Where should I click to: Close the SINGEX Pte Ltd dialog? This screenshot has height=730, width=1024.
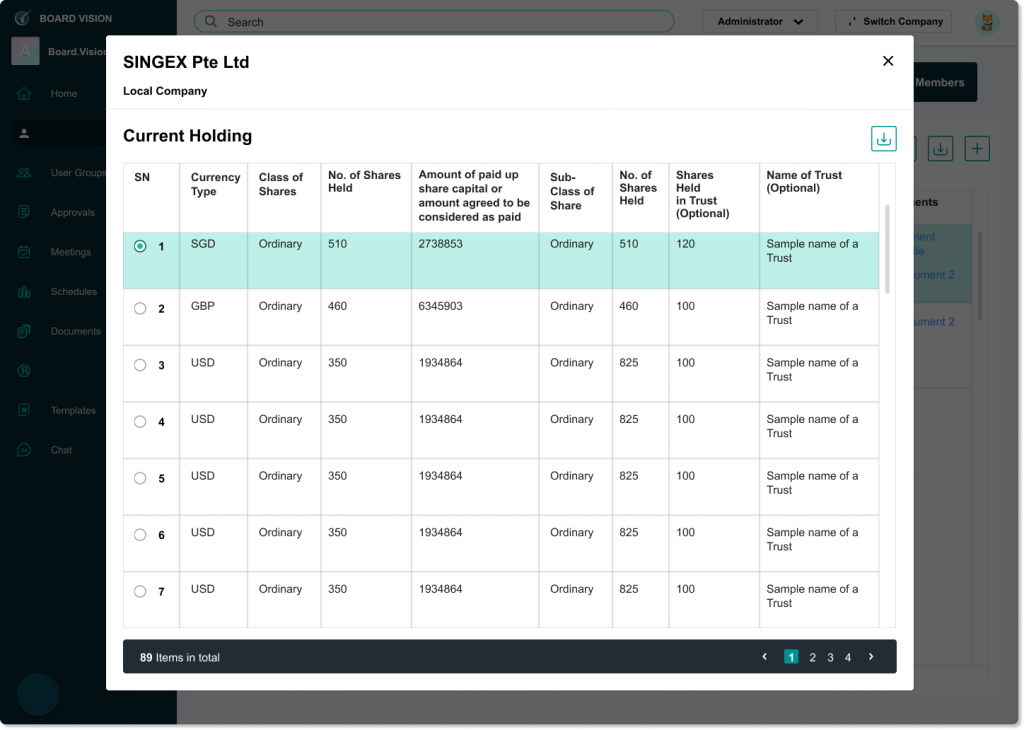tap(887, 62)
